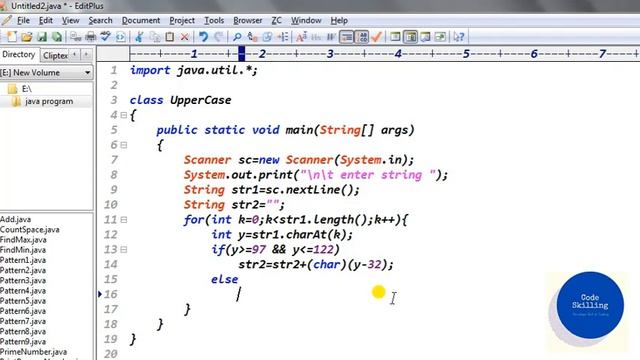Collapse the code fold at line 6
Image resolution: width=640 pixels, height=360 pixels.
tap(124, 145)
